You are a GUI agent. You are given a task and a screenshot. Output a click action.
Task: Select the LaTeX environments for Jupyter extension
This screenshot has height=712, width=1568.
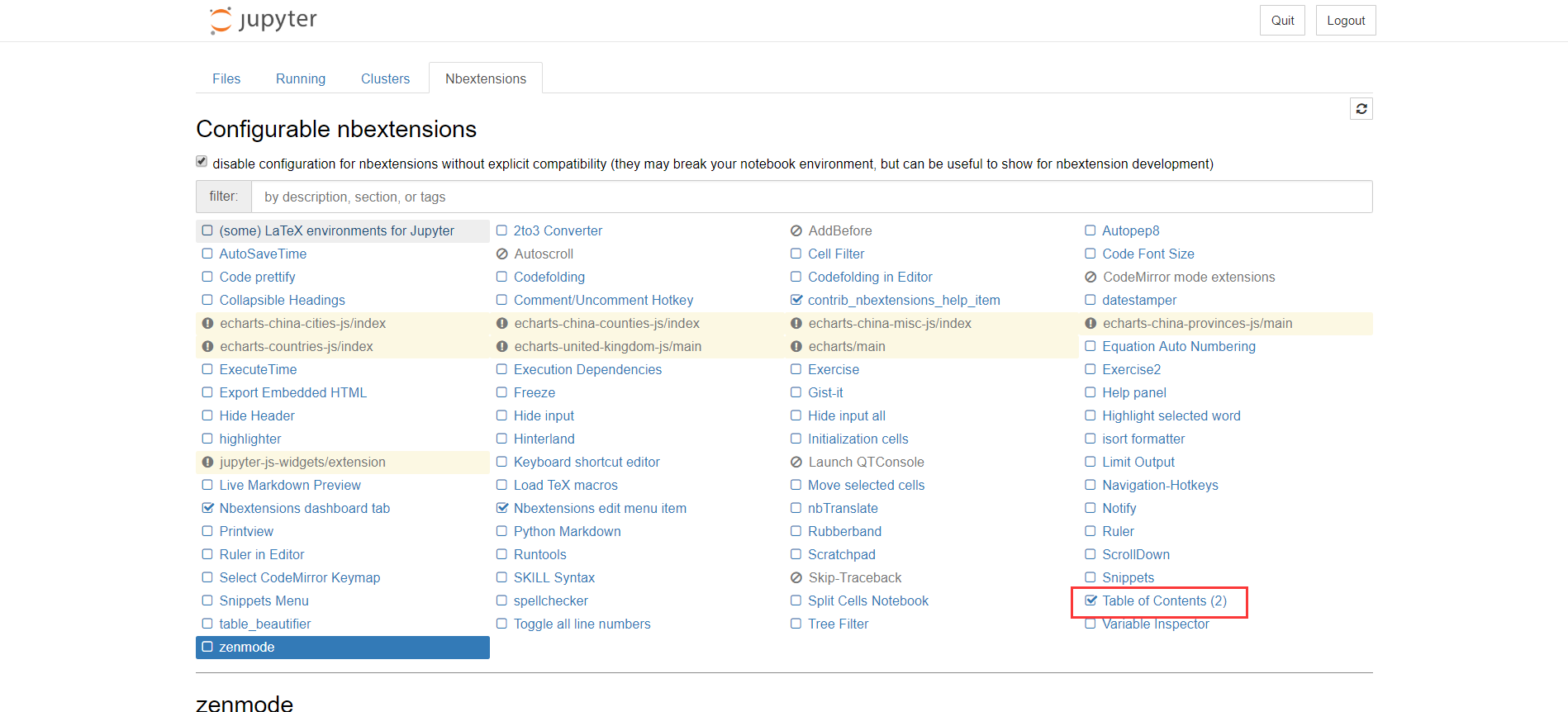[336, 231]
